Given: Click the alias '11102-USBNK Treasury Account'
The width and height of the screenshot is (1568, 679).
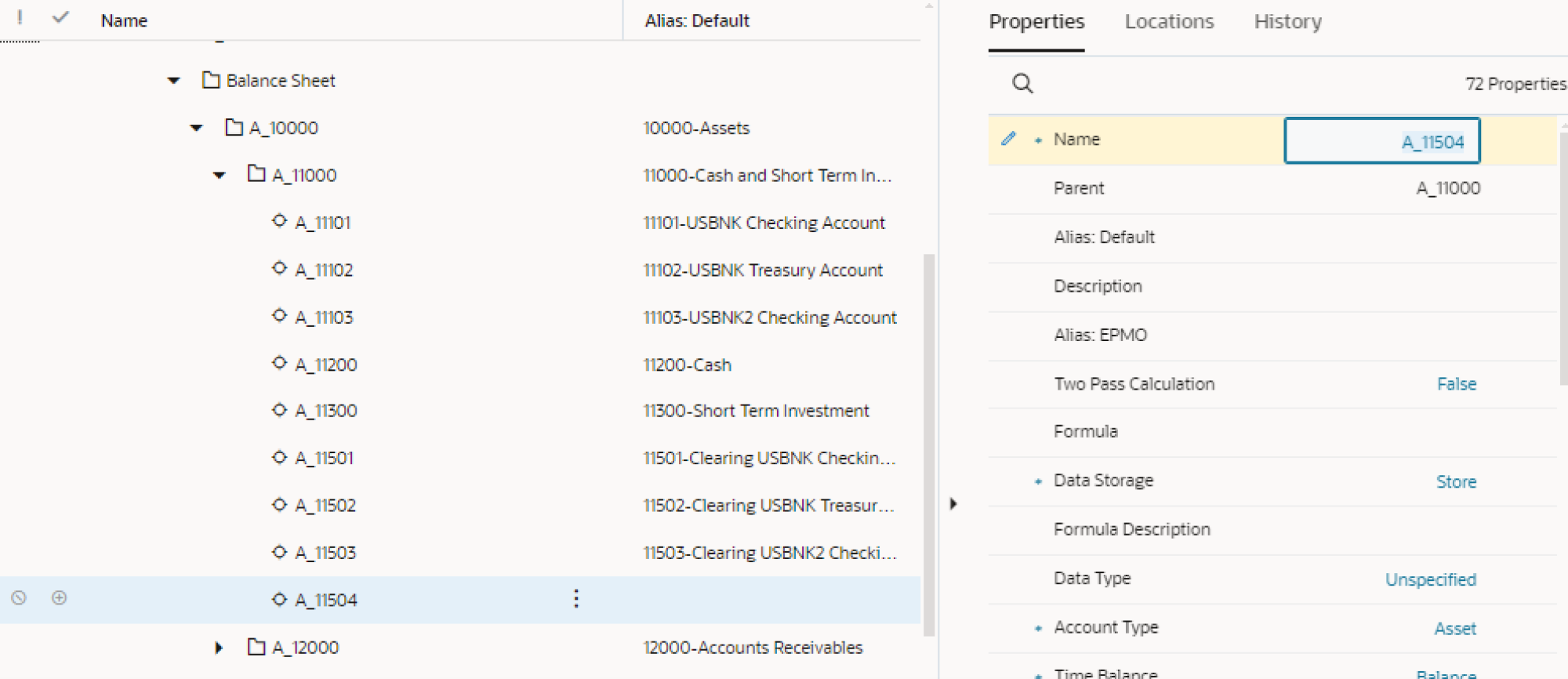Looking at the screenshot, I should point(763,270).
